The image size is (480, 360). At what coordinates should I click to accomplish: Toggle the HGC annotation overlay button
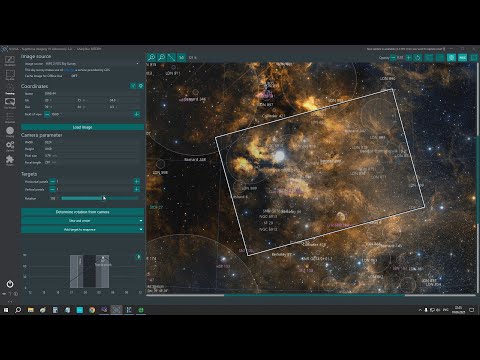coord(462,58)
